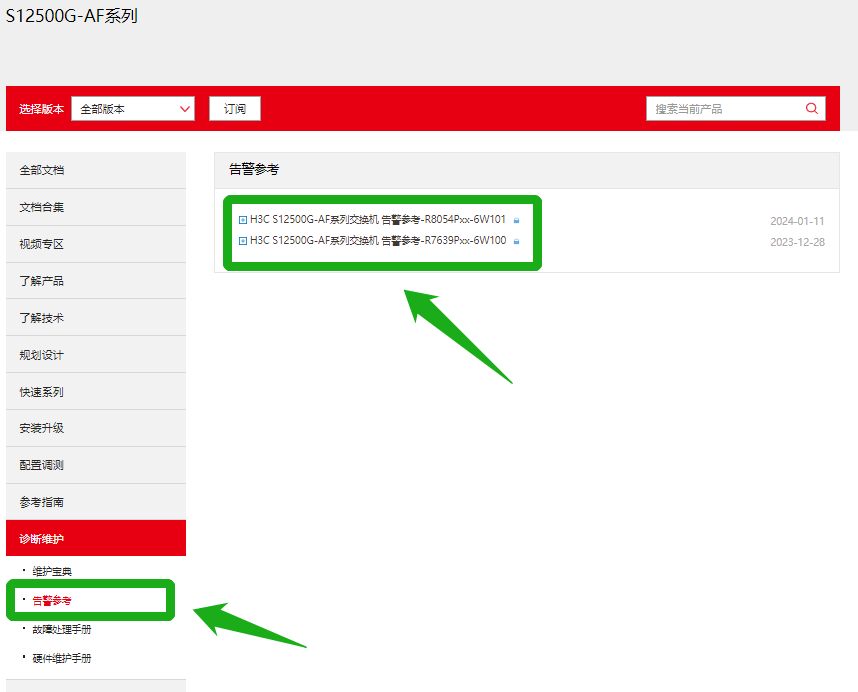Click lock icon after R8054Pxx-6W101 document
The width and height of the screenshot is (858, 692).
(516, 220)
